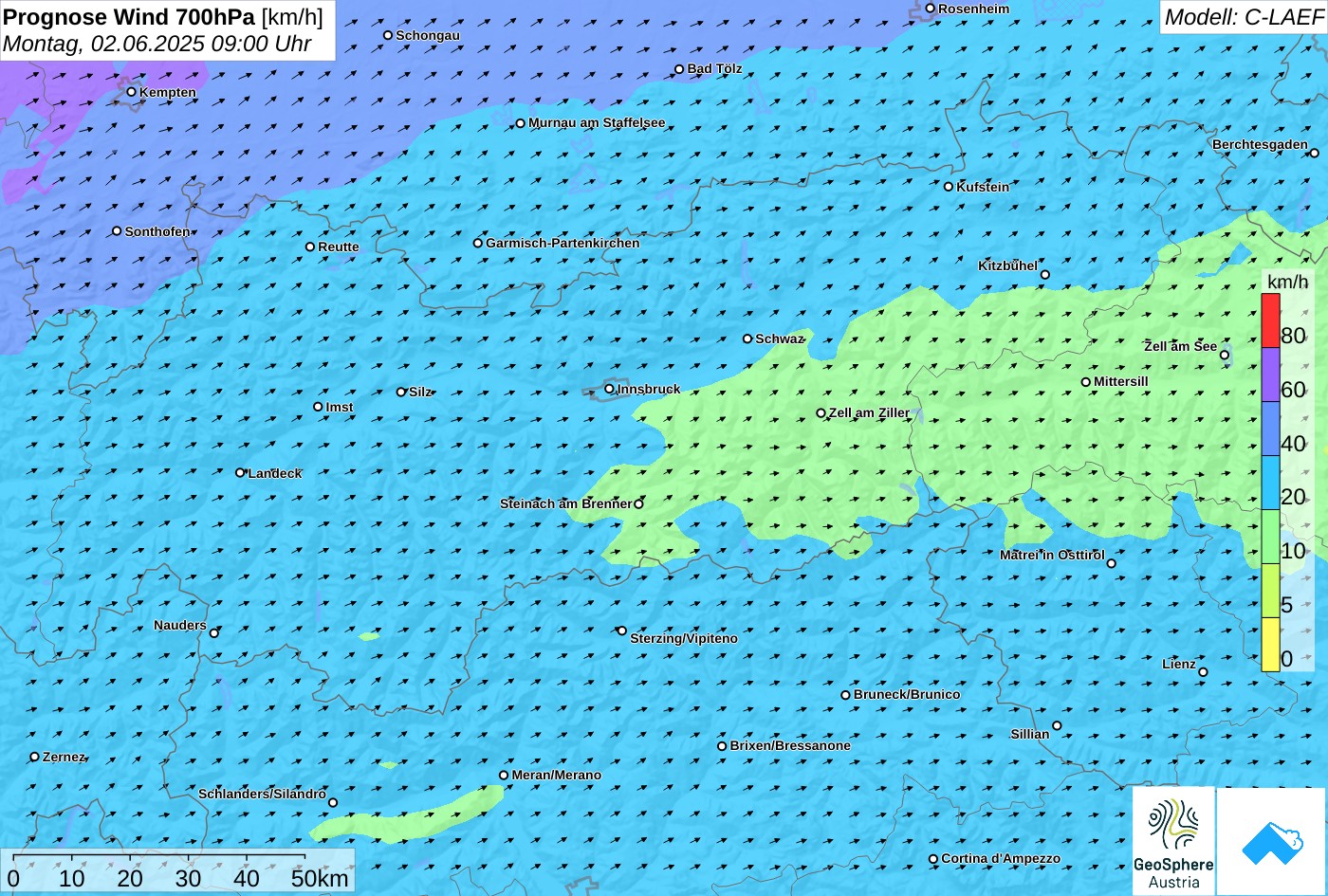
Task: Pick the light green 10–20 legend swatch
Action: point(1270,537)
